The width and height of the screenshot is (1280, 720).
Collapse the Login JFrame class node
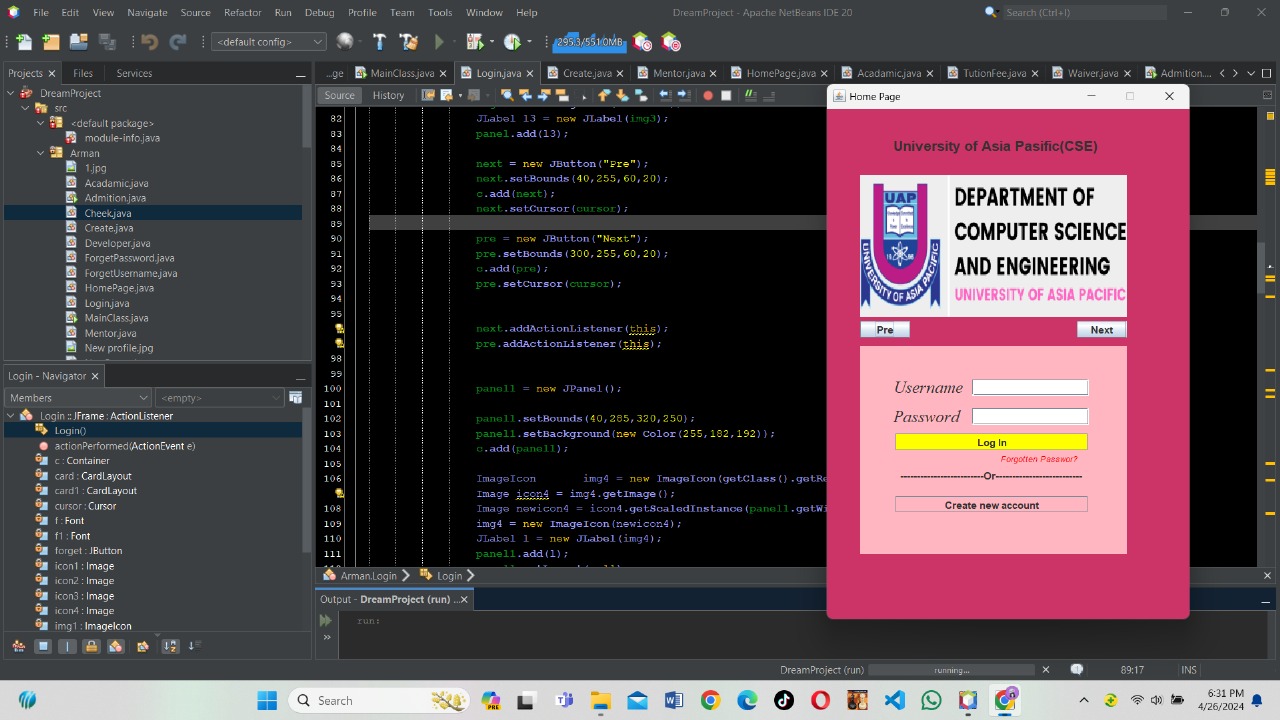coord(11,415)
